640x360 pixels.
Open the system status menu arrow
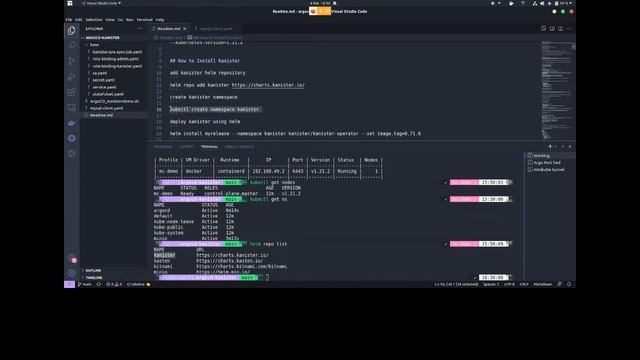click(x=570, y=3)
